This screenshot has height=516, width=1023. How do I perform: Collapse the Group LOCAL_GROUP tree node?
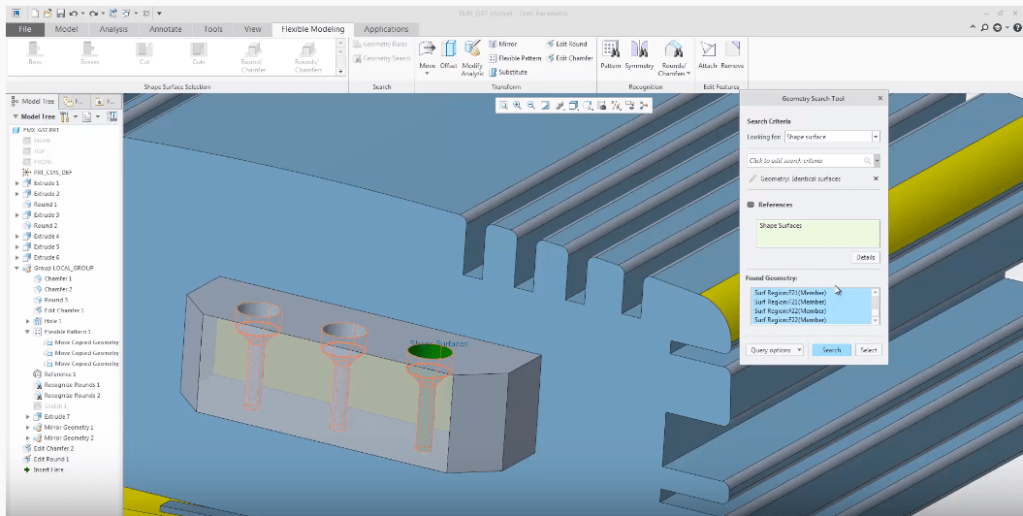[17, 268]
